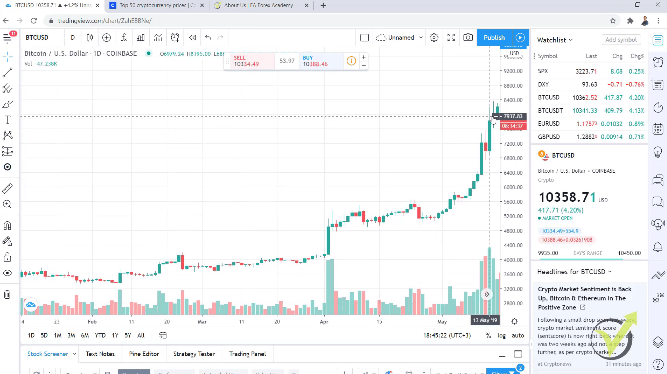Open the Strategy Tester tab
The width and height of the screenshot is (667, 374).
coord(194,354)
